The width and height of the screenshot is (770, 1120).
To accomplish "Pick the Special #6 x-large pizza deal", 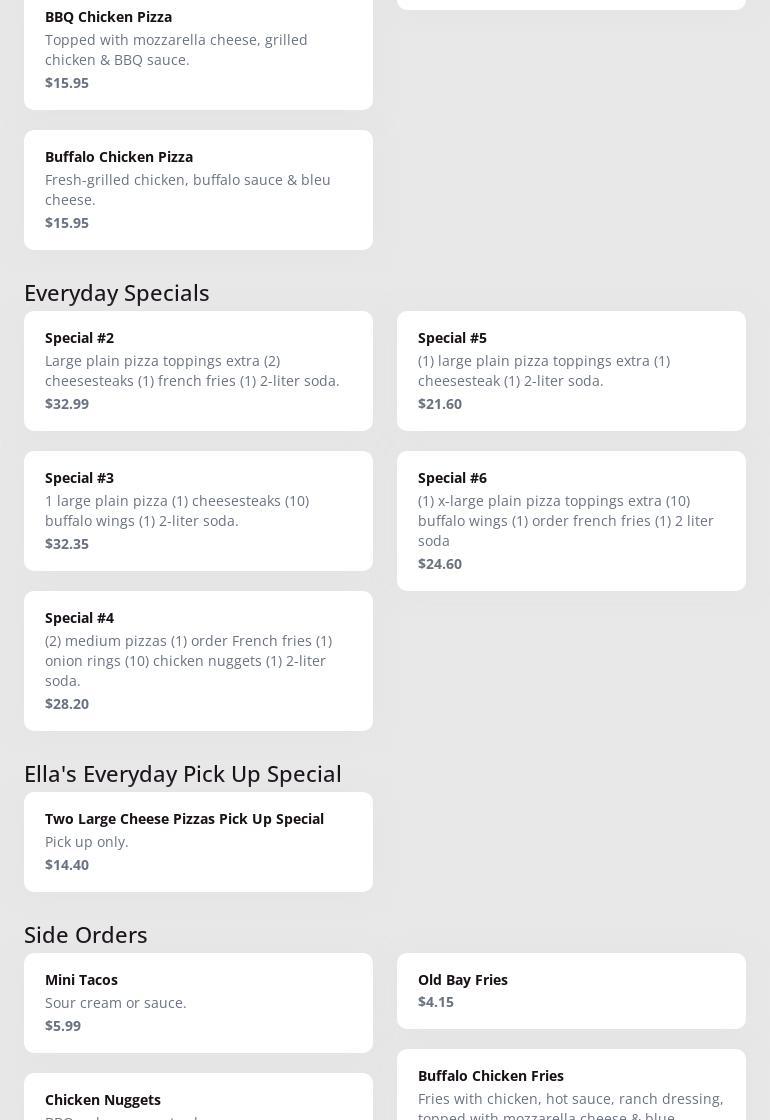I will pyautogui.click(x=571, y=520).
